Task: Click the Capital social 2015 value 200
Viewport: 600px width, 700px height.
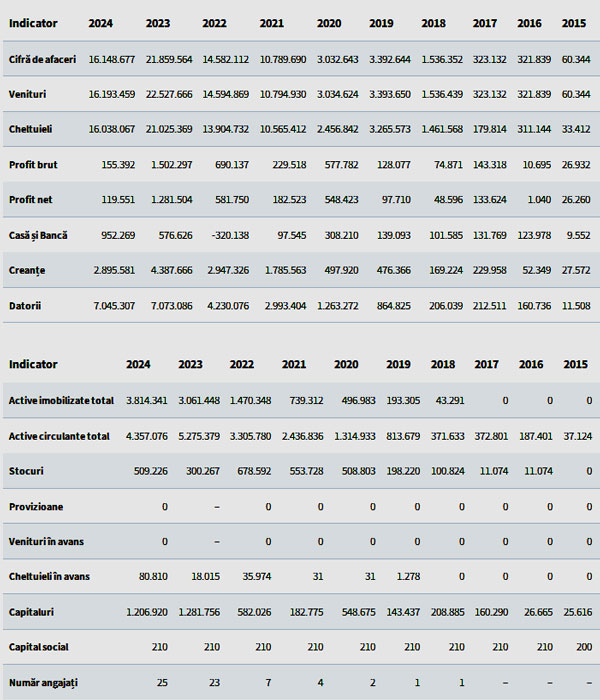Action: click(x=584, y=647)
